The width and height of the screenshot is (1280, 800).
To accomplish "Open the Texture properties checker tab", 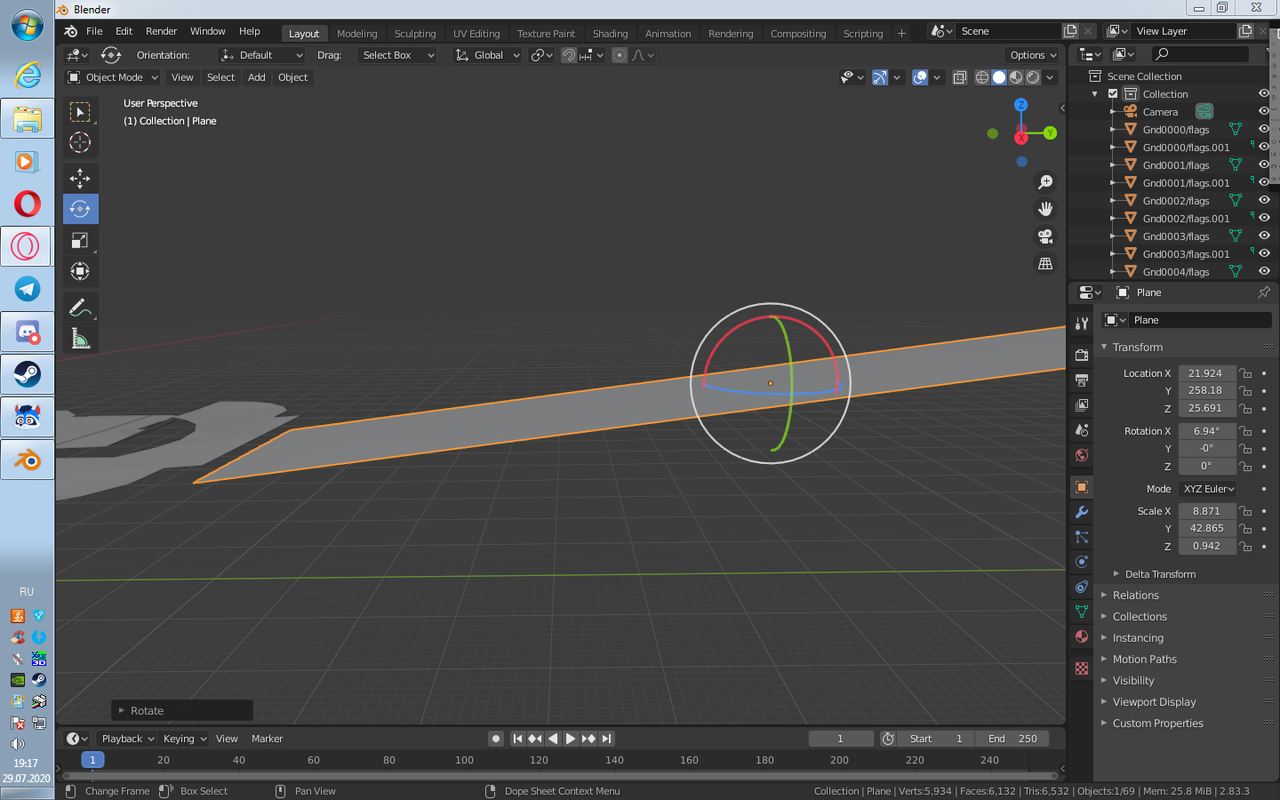I will (x=1081, y=668).
